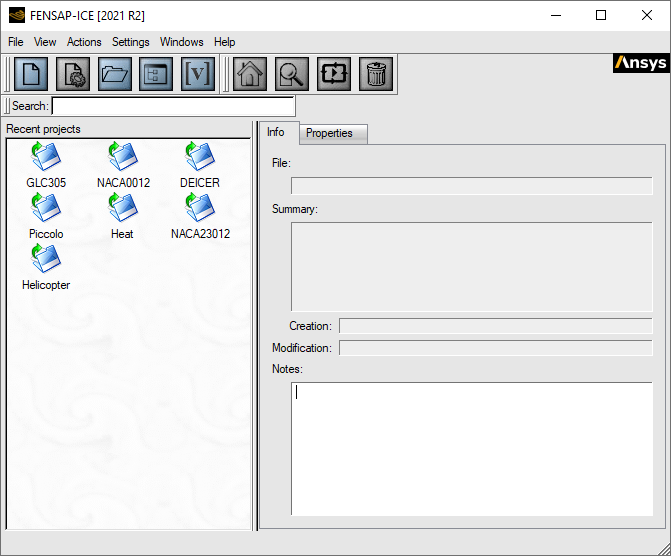The height and width of the screenshot is (556, 671).
Task: Click the trash can toolbar icon
Action: [x=376, y=75]
